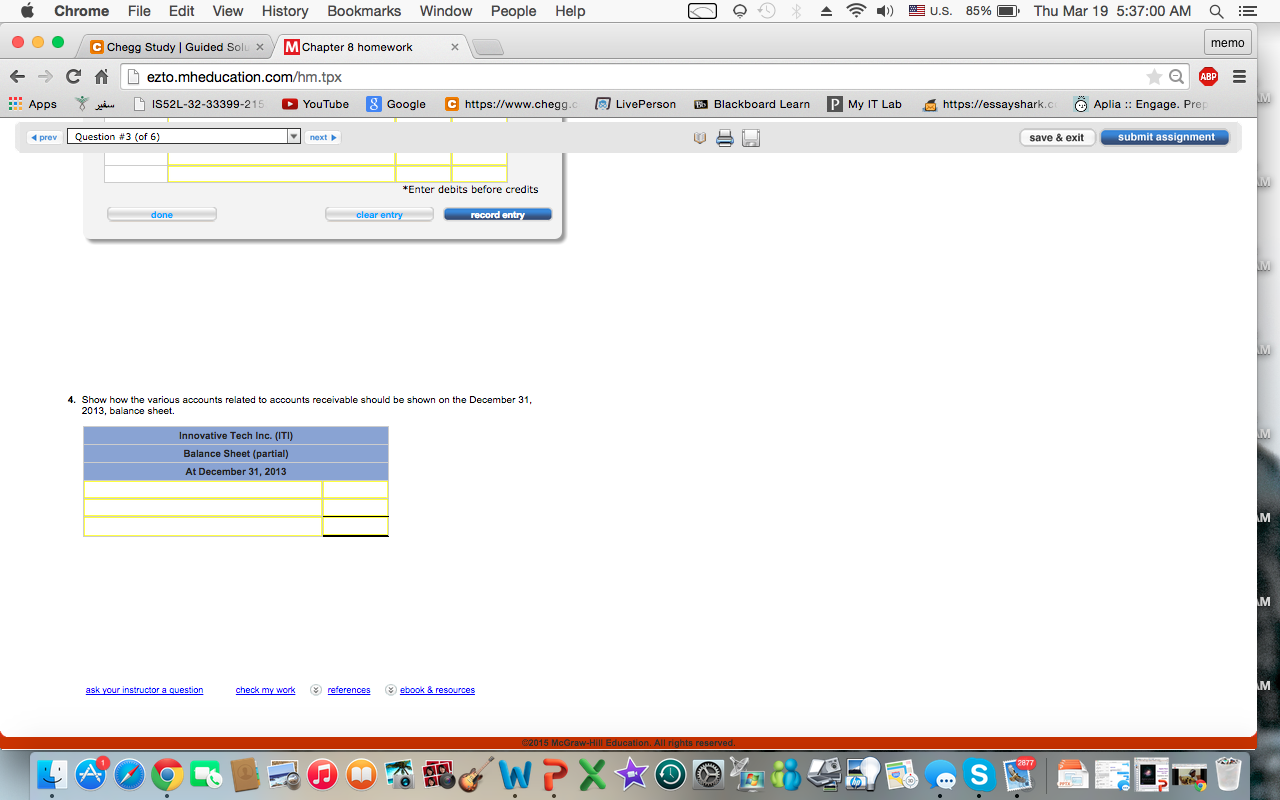1280x800 pixels.
Task: Click save & exit button
Action: pos(1057,137)
